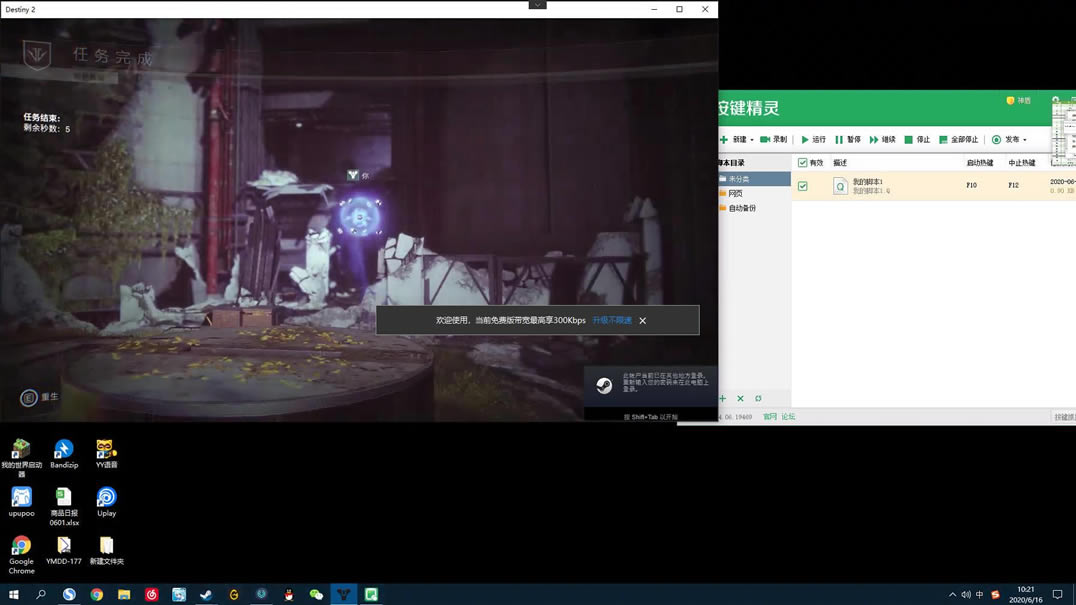
Task: Expand the 发布 (Publish) dropdown
Action: (1025, 140)
